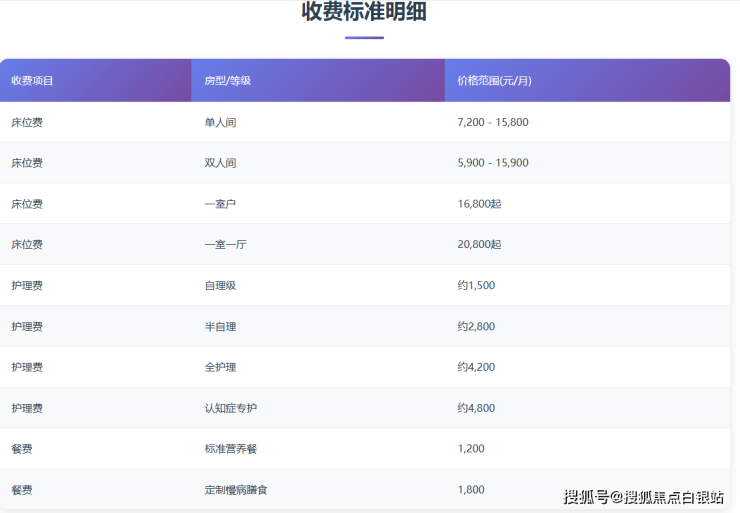This screenshot has height=513, width=740.
Task: Click the 16,800起 price cell
Action: pos(479,204)
